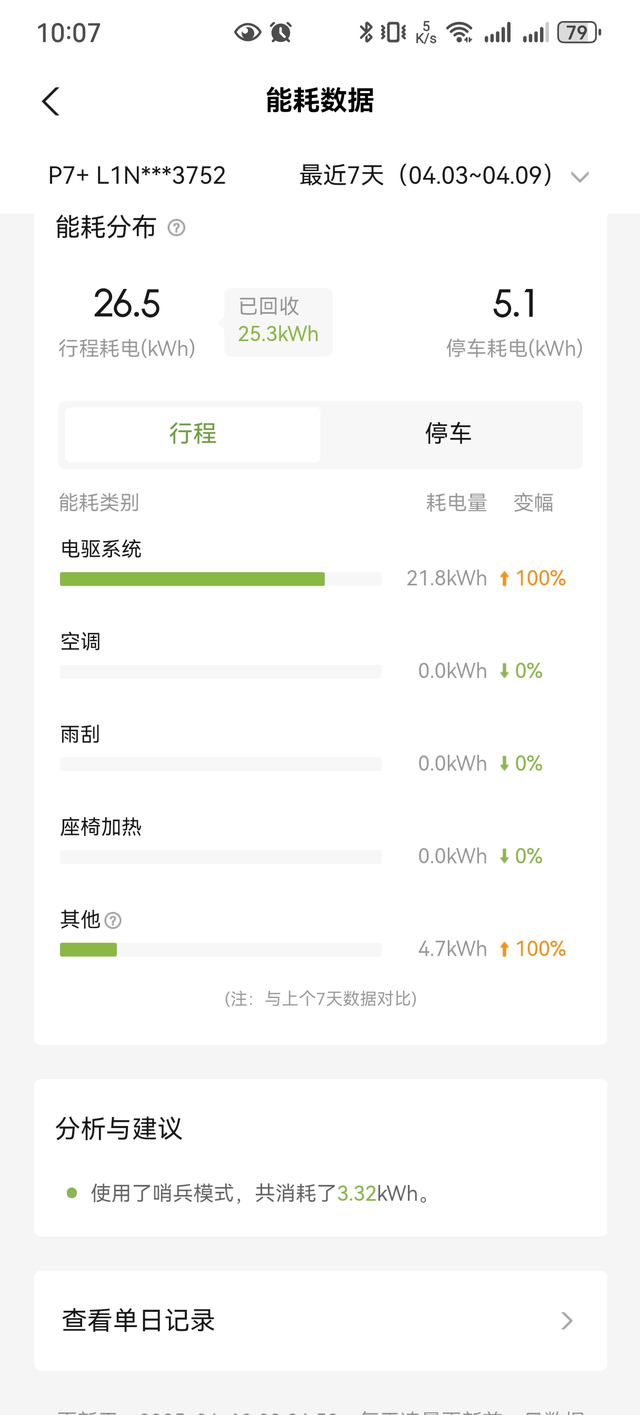Tap the Bluetooth status bar icon
This screenshot has height=1415, width=640.
click(x=366, y=32)
